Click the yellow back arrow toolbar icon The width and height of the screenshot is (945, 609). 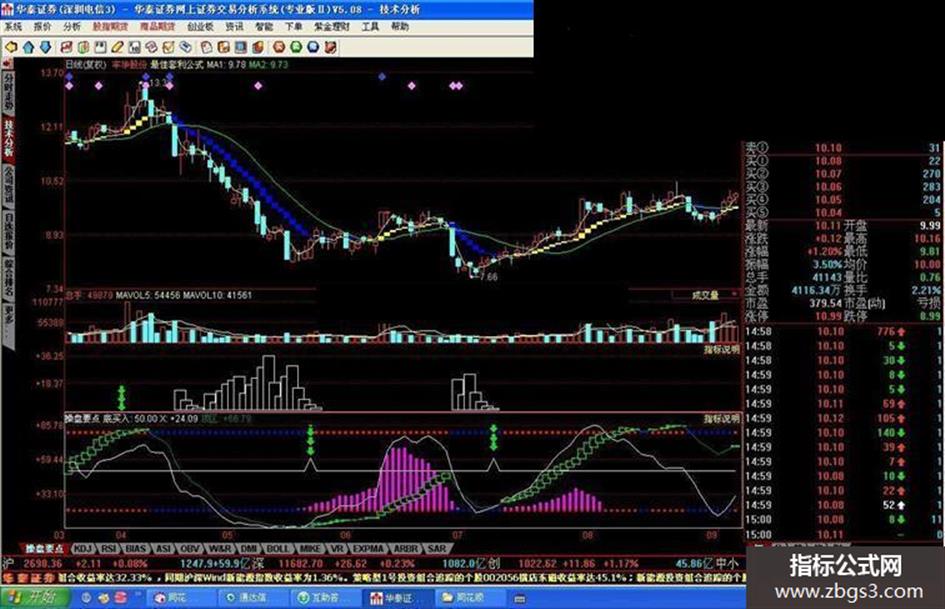tap(11, 47)
